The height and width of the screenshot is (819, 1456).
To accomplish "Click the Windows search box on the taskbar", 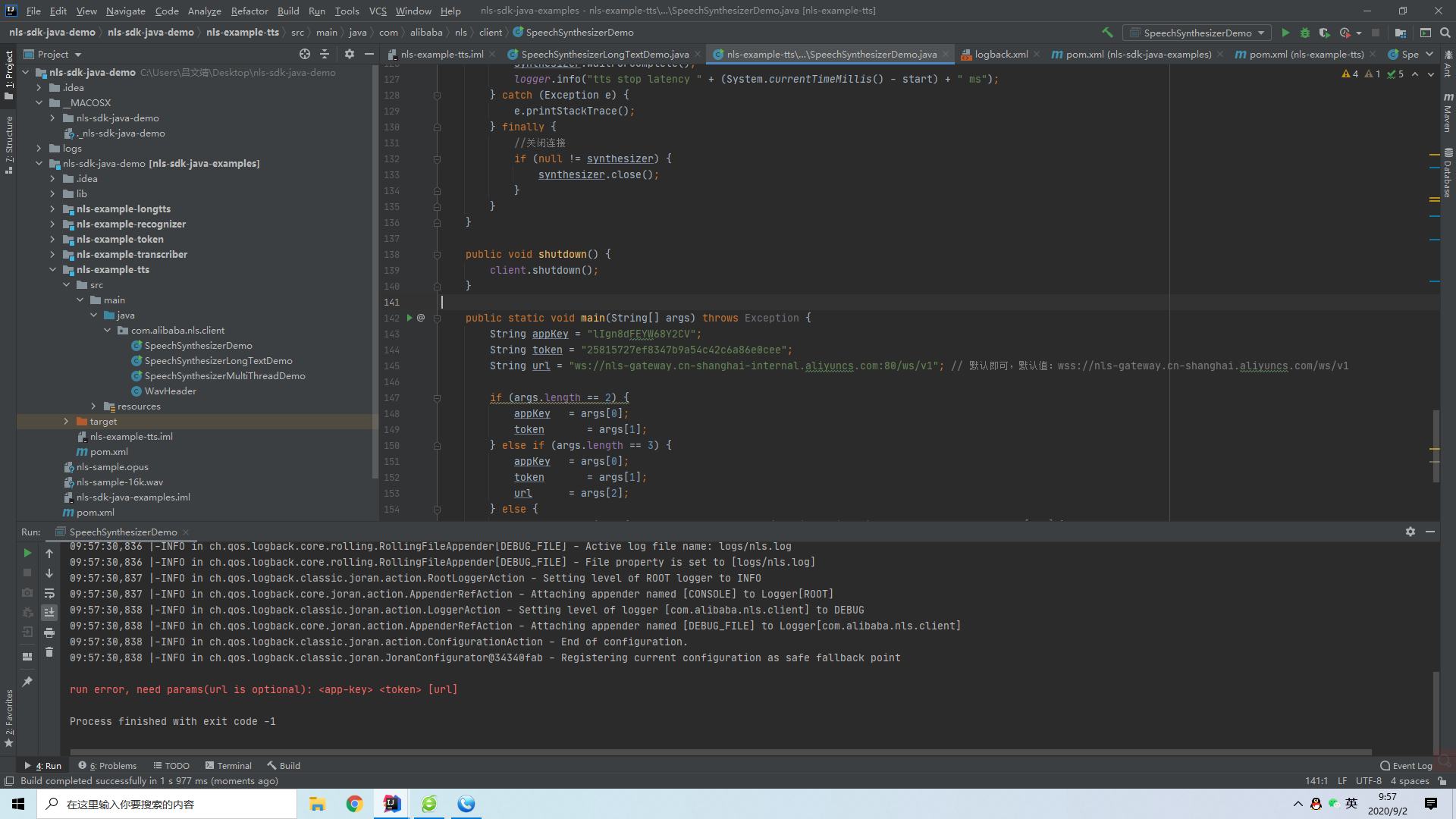I will tap(167, 804).
